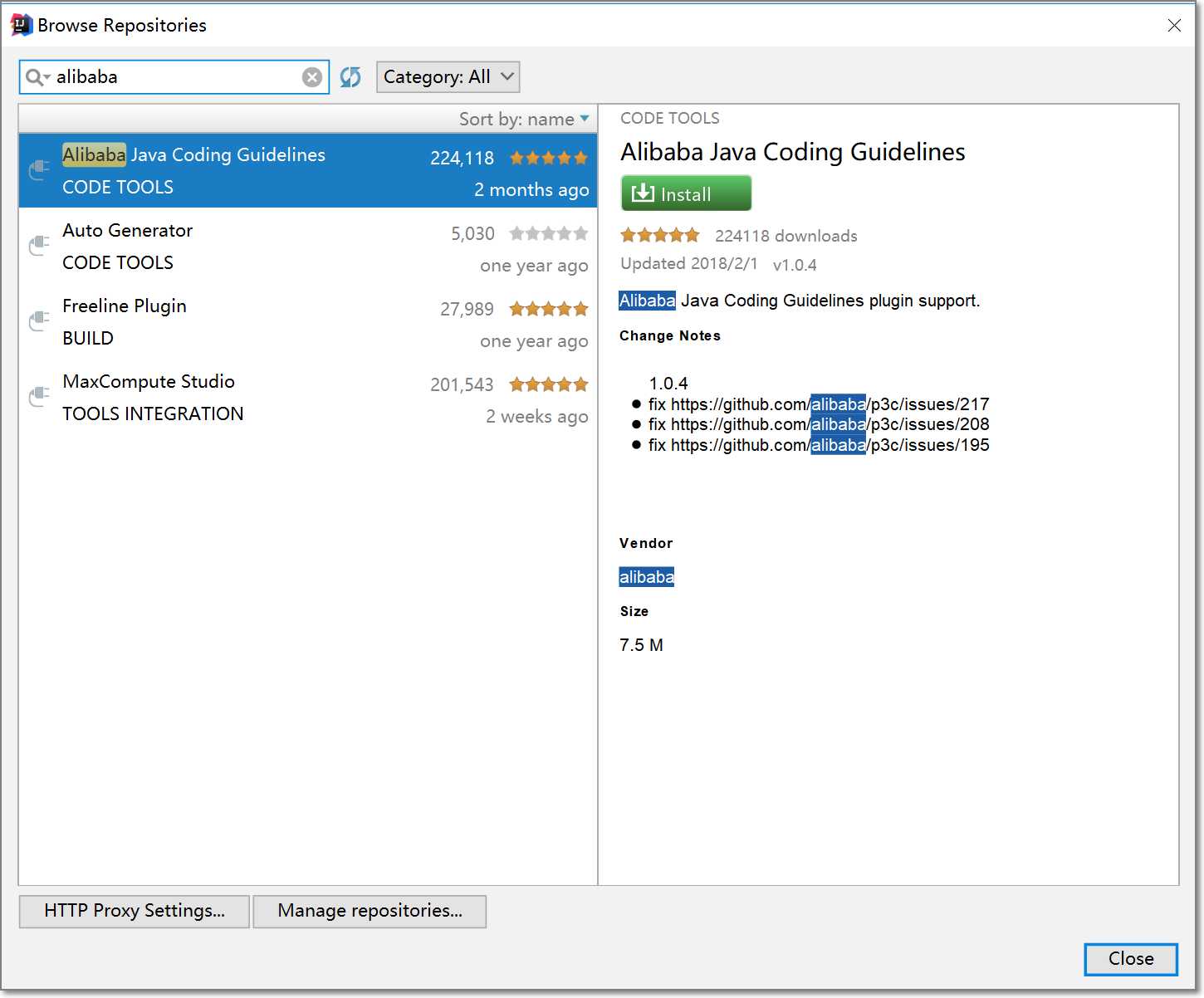This screenshot has height=998, width=1204.
Task: Click the '2 weeks ago' date text
Action: [x=537, y=417]
